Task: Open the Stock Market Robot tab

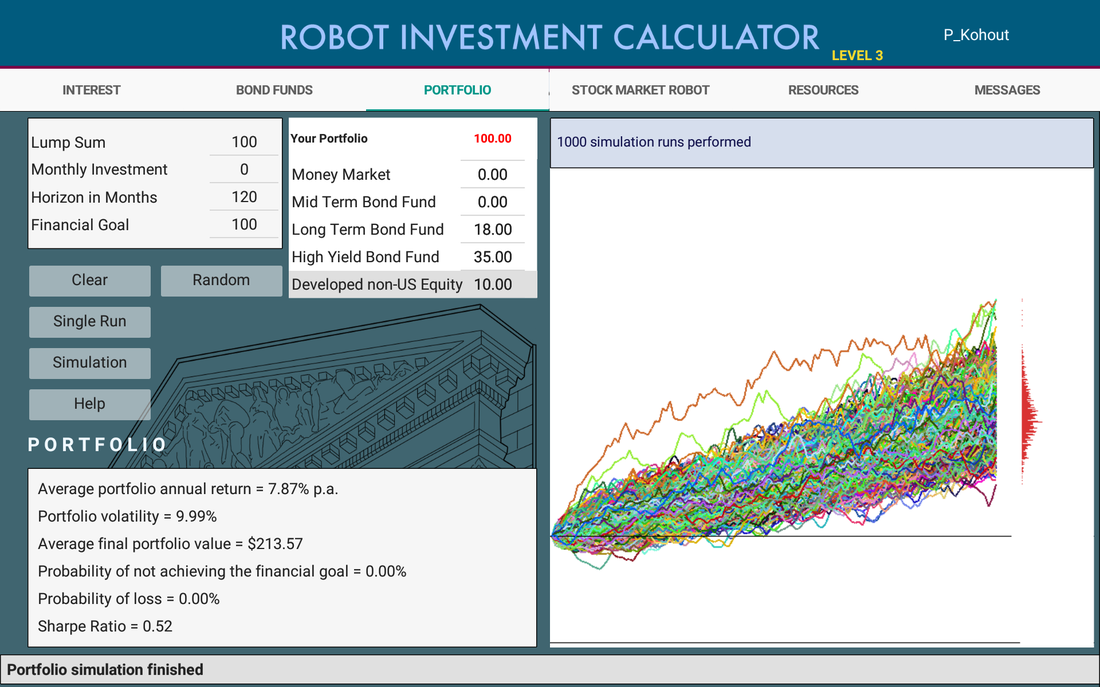Action: (x=640, y=90)
